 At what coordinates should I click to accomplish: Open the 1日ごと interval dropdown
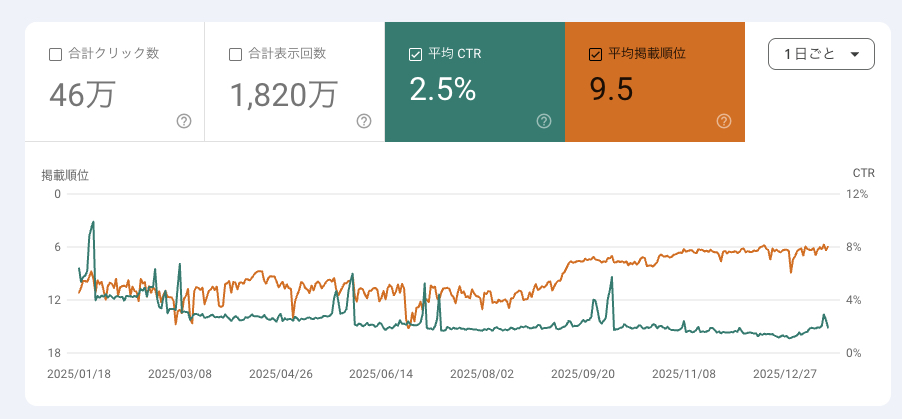coord(821,54)
